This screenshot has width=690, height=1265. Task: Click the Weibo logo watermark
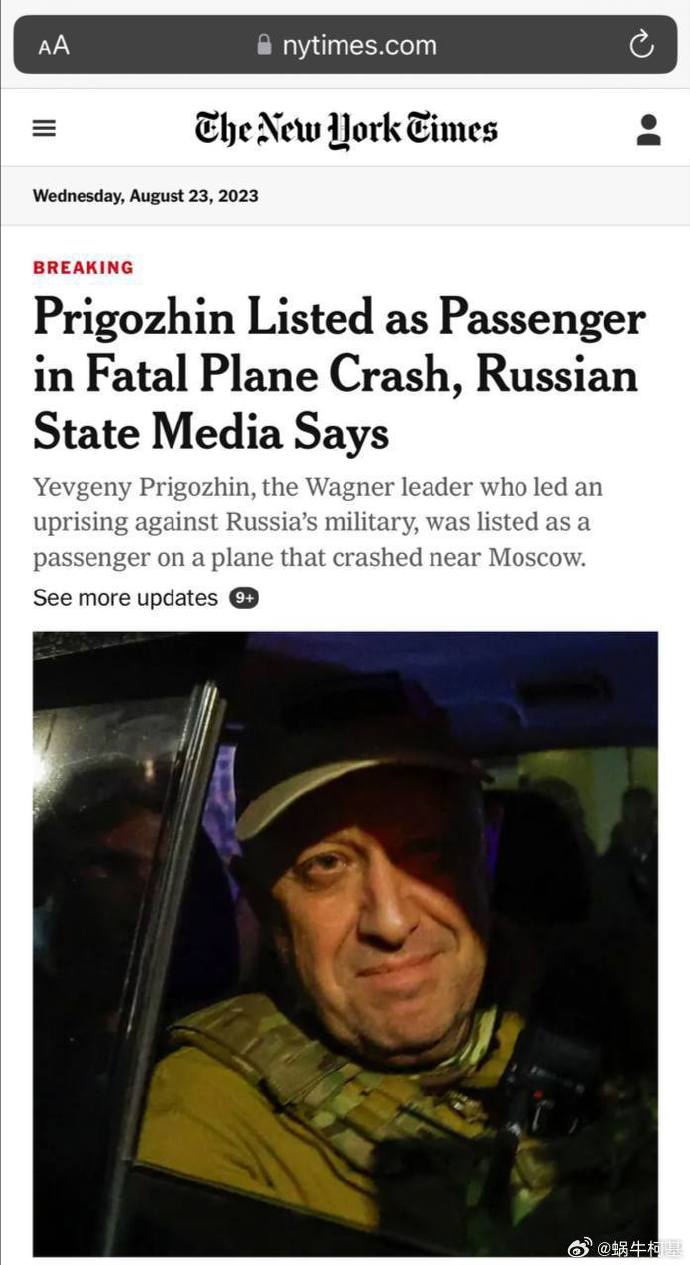[x=580, y=1247]
